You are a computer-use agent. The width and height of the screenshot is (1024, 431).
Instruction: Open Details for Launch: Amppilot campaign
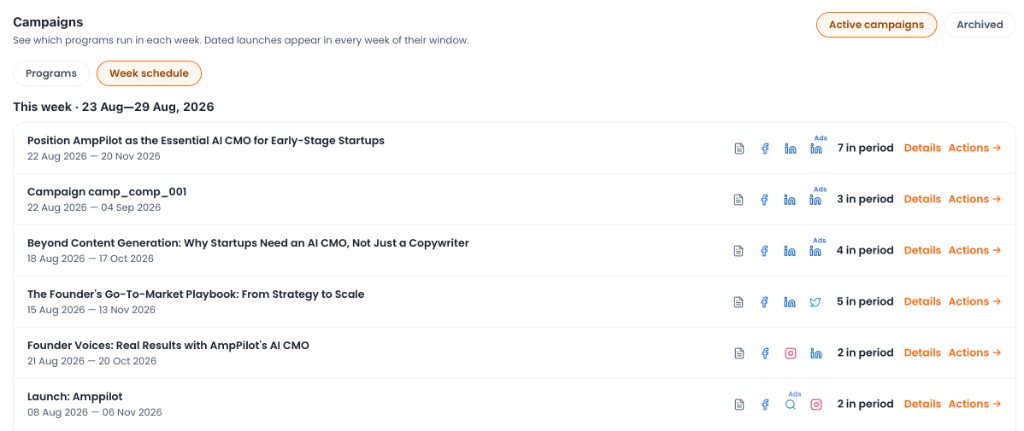click(922, 404)
